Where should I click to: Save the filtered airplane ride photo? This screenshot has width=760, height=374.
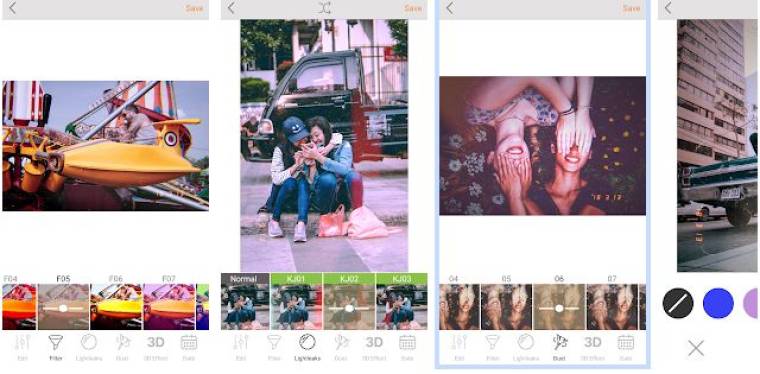[194, 8]
